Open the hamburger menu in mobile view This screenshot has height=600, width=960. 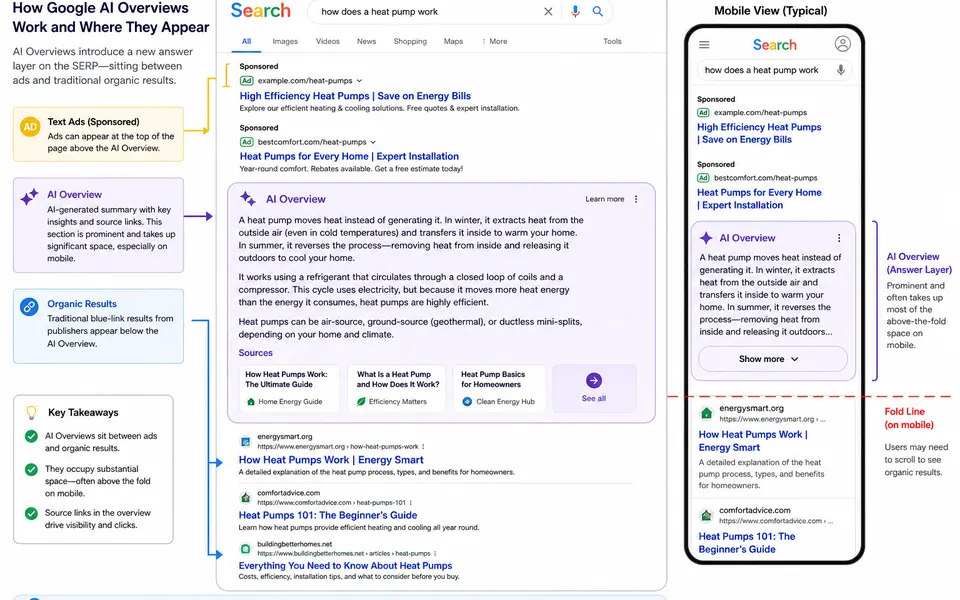point(704,45)
